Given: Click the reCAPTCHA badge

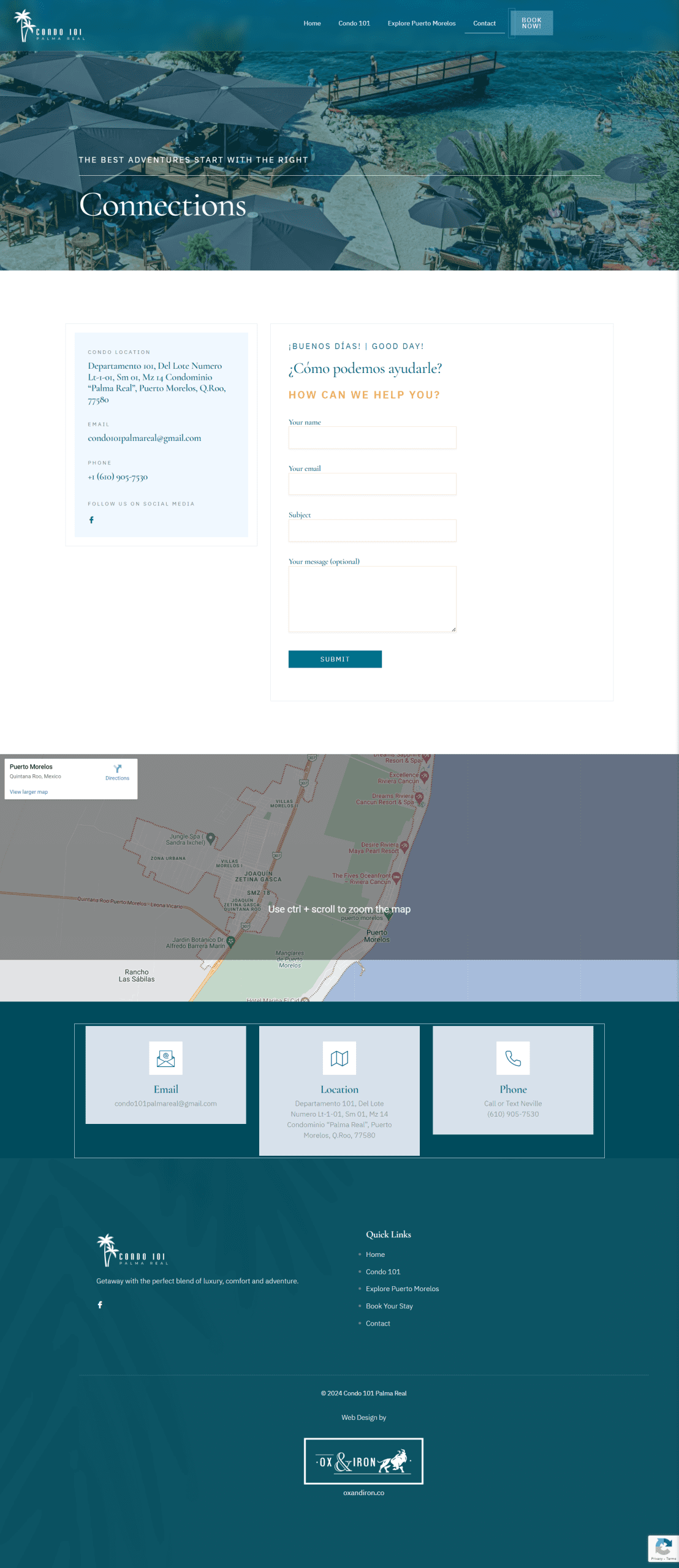Looking at the screenshot, I should 662,1548.
